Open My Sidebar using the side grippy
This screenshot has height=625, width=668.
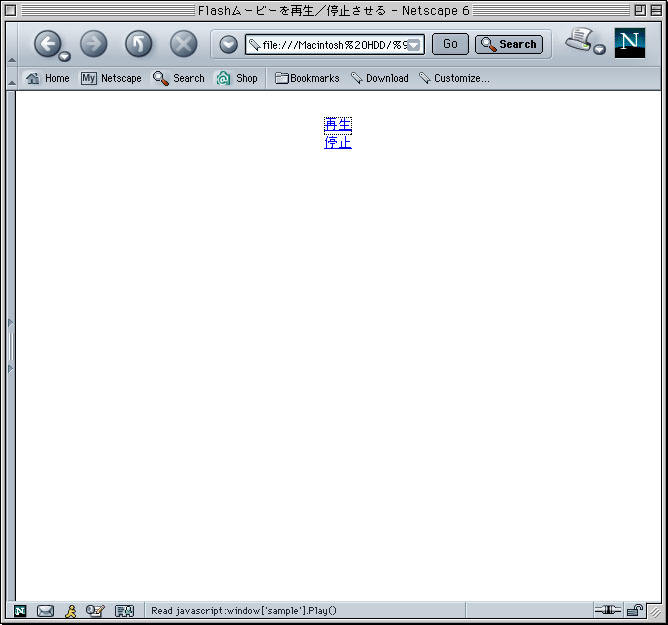(x=11, y=346)
